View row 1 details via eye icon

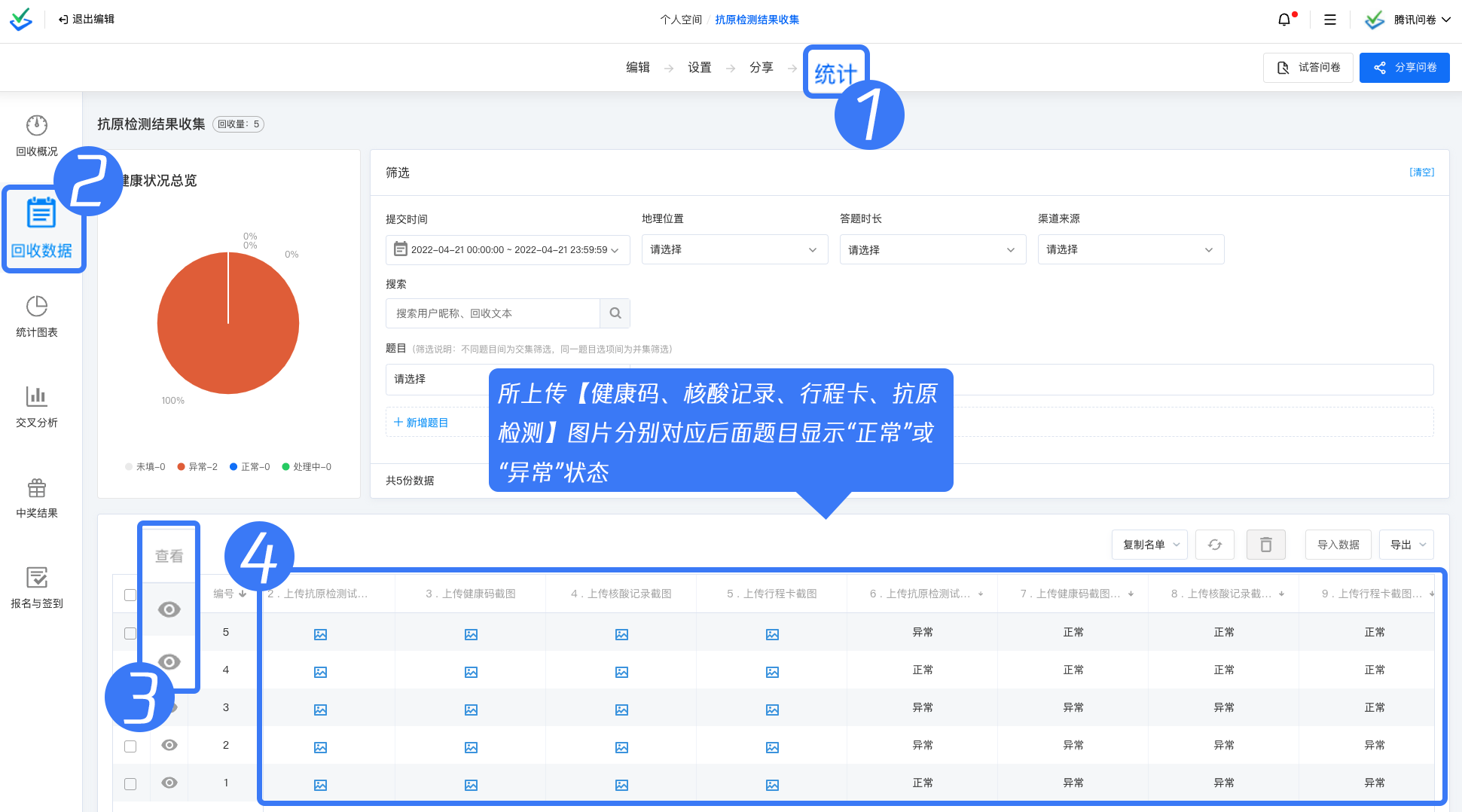click(169, 783)
